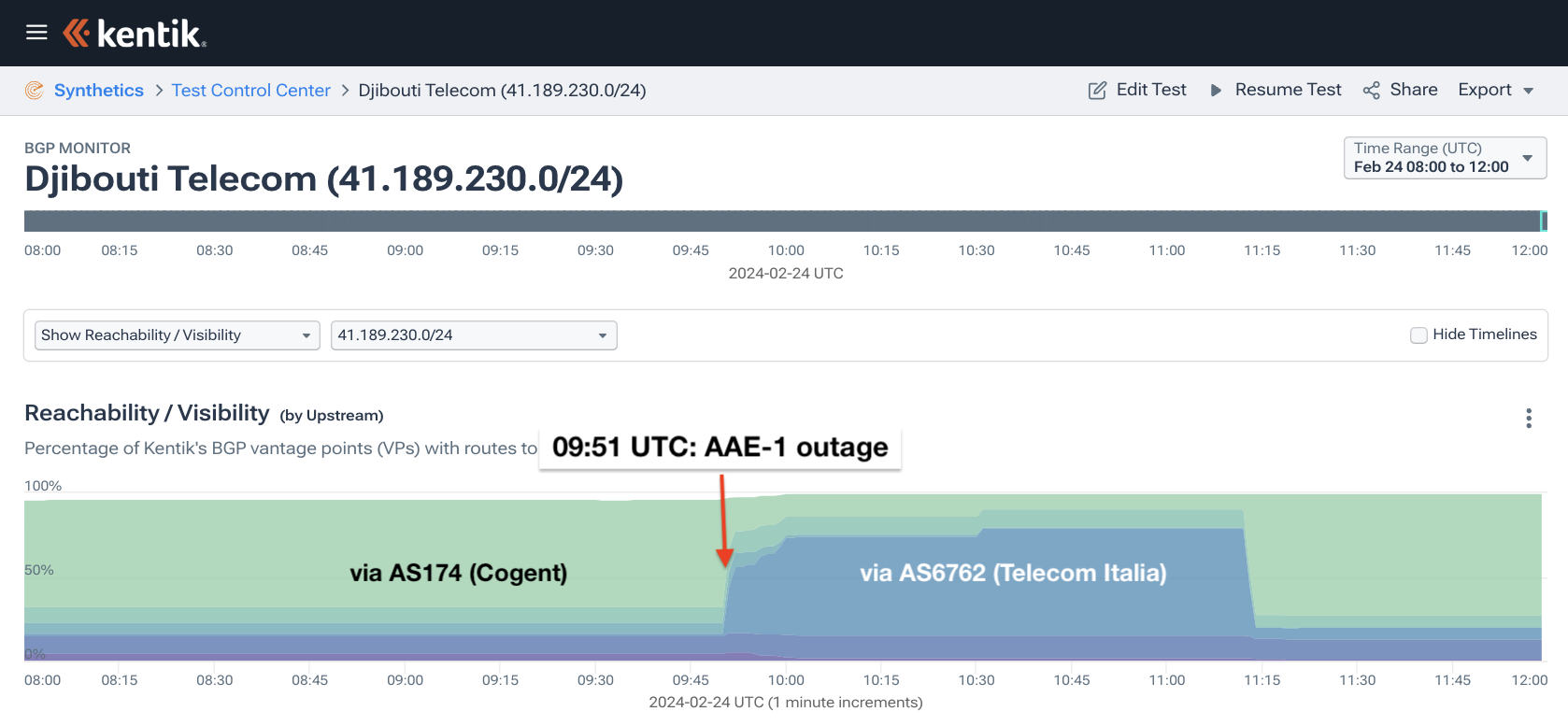1568x726 pixels.
Task: Click the via AS174 (Cogent) green area
Action: (x=458, y=573)
